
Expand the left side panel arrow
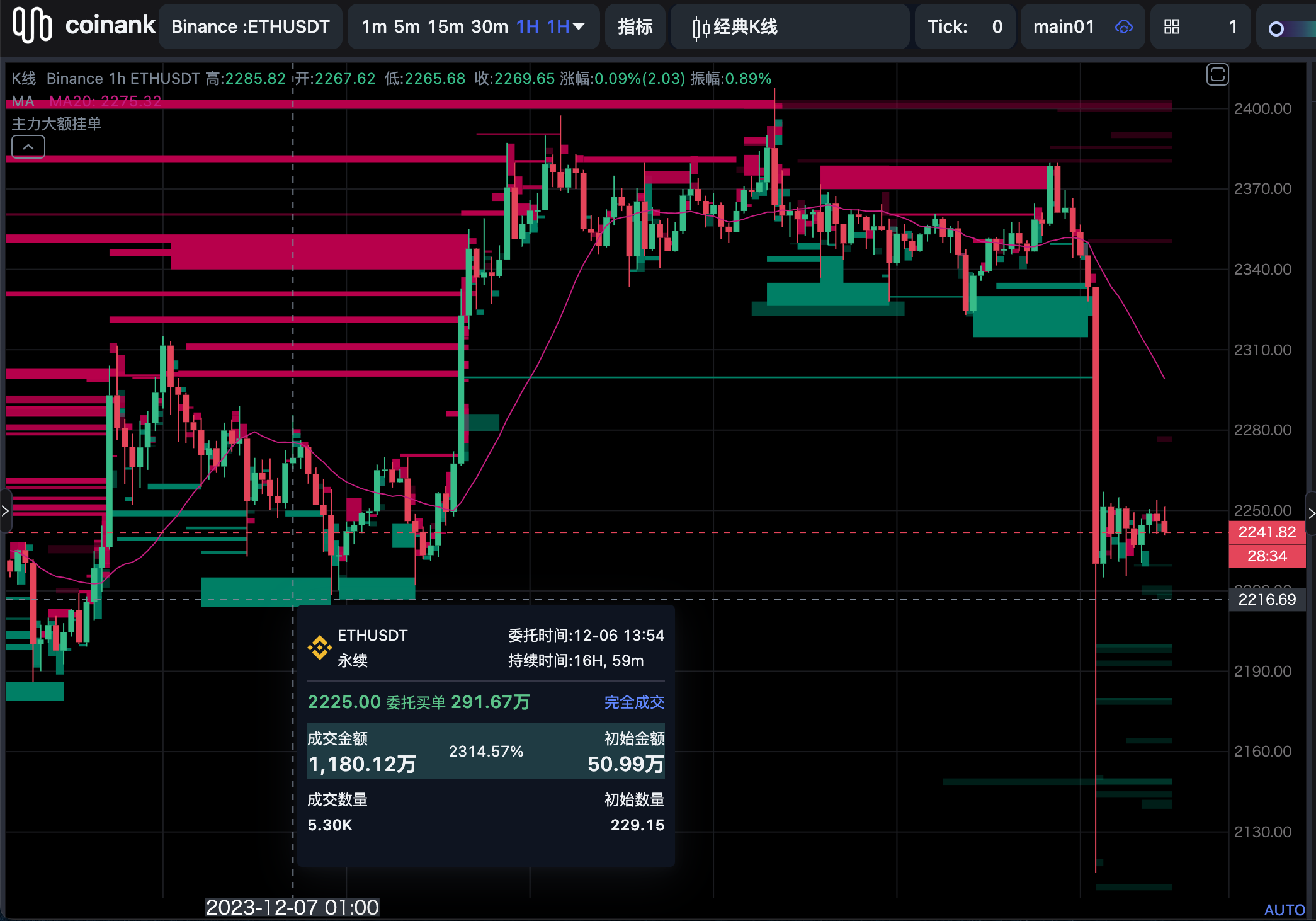(5, 511)
